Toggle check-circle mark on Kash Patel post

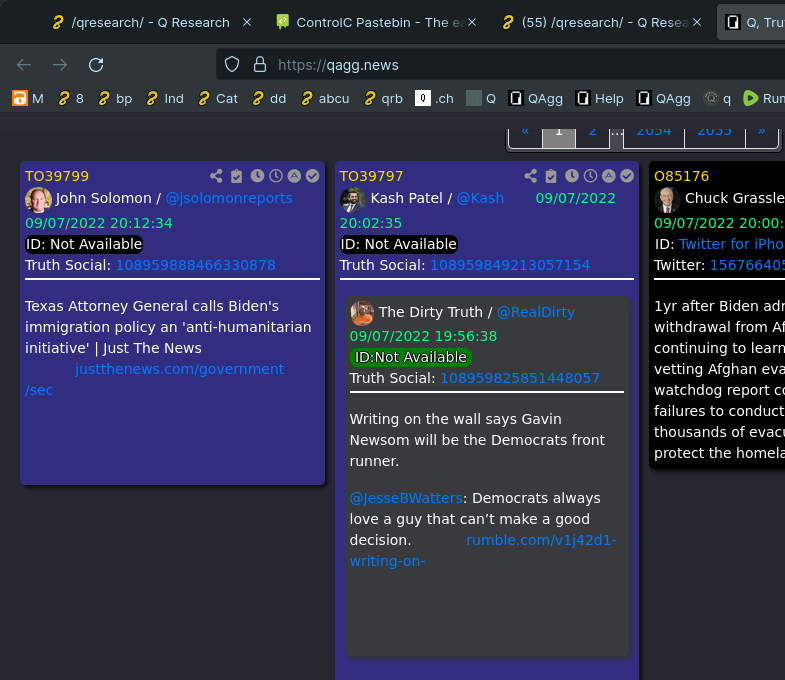(627, 176)
